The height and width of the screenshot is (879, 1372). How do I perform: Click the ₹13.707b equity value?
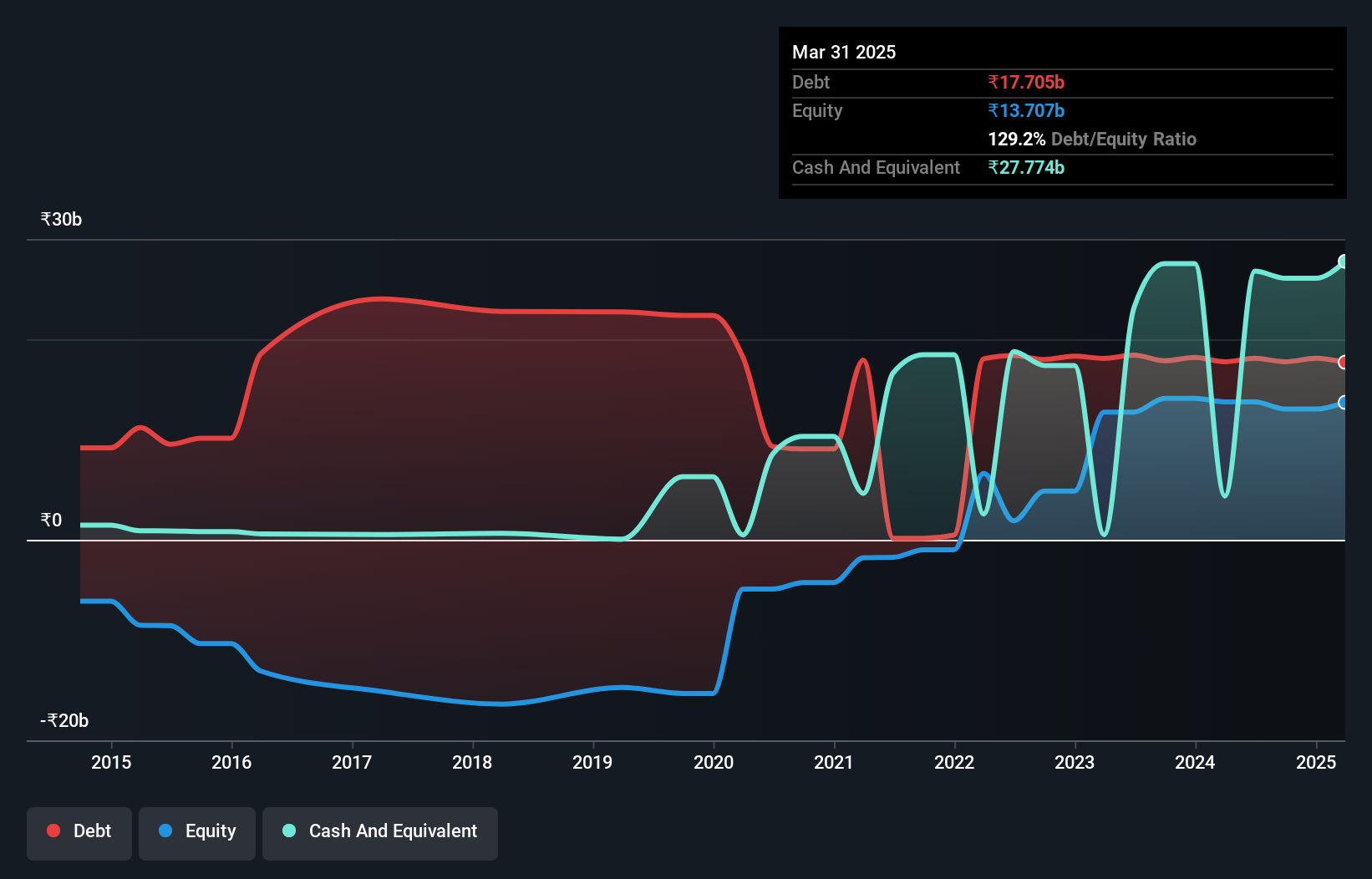(x=1026, y=110)
